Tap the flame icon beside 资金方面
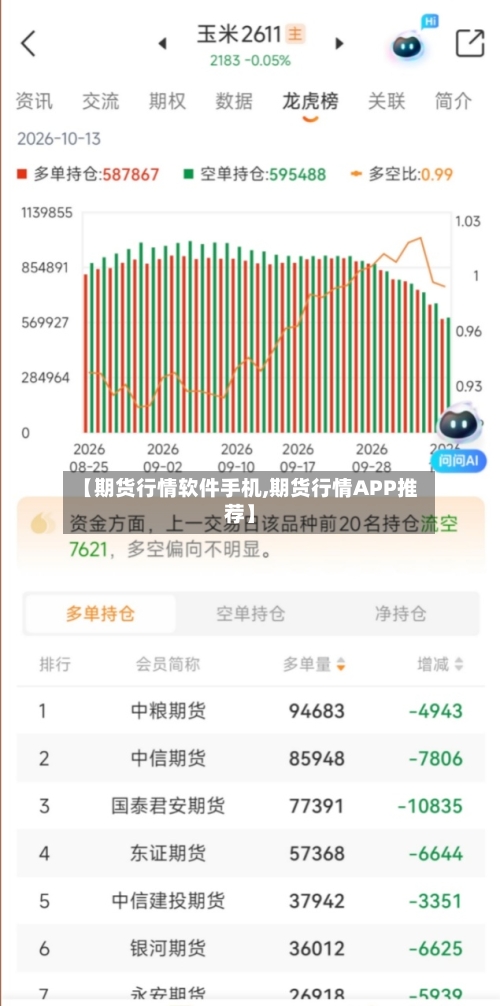This screenshot has height=1006, width=500. [43, 523]
